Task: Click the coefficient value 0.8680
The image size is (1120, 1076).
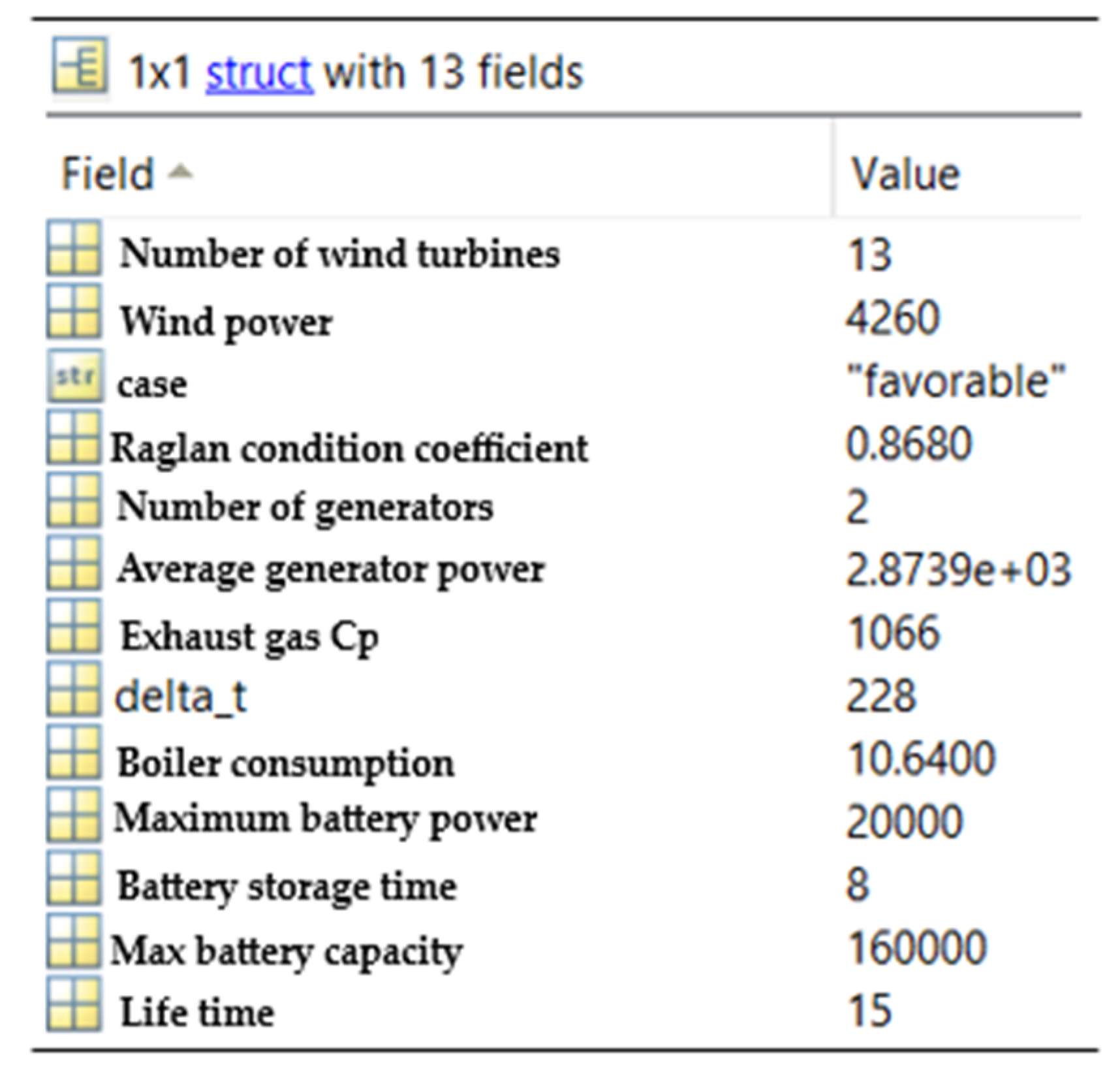Action: tap(909, 444)
